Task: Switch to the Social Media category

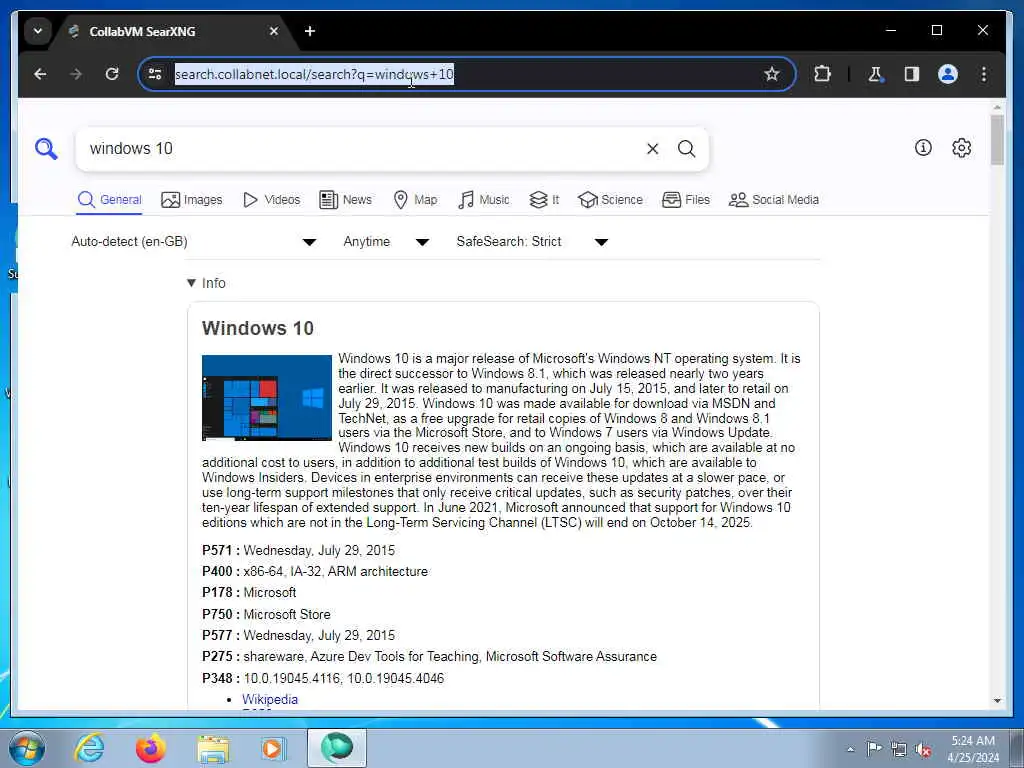Action: [774, 200]
